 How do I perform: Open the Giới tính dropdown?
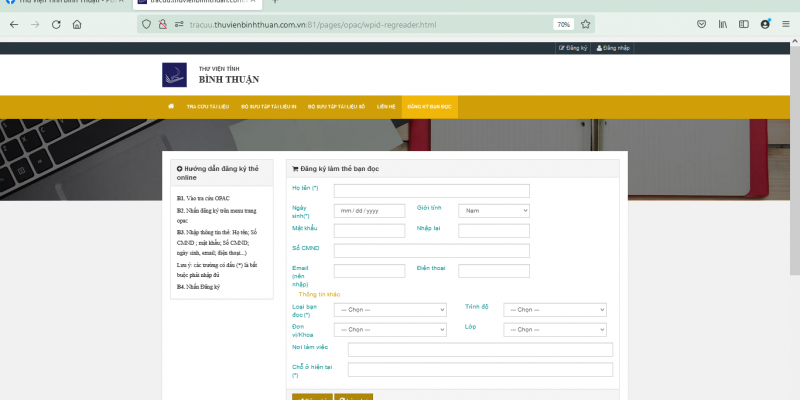[x=494, y=211]
